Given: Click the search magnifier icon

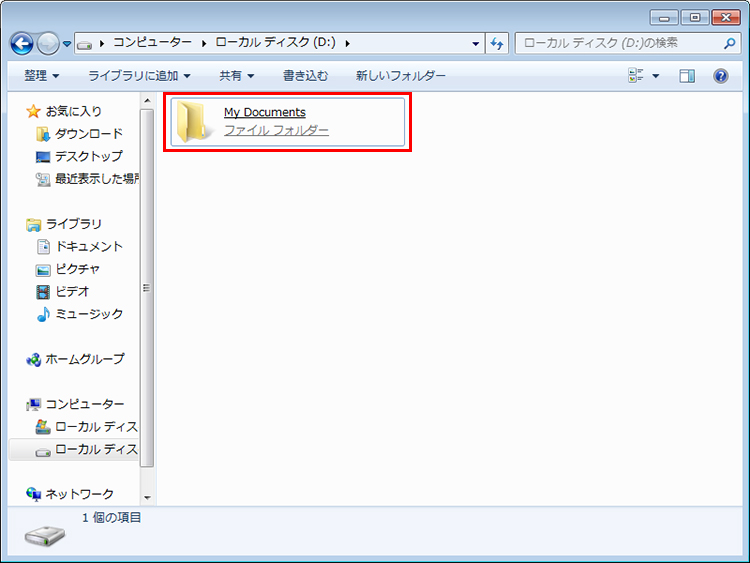Looking at the screenshot, I should pos(729,44).
